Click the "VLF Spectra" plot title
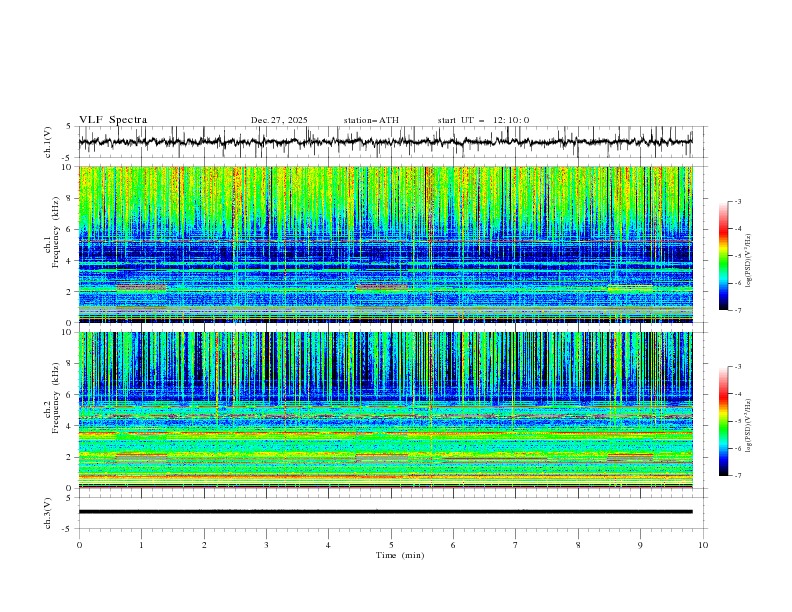 click(x=113, y=120)
